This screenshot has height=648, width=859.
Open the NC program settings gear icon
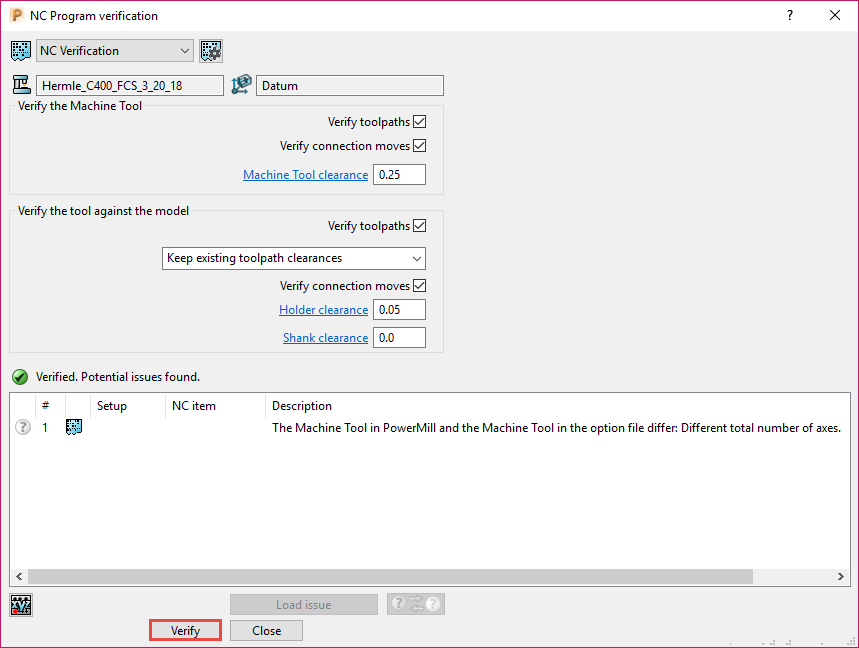click(210, 50)
